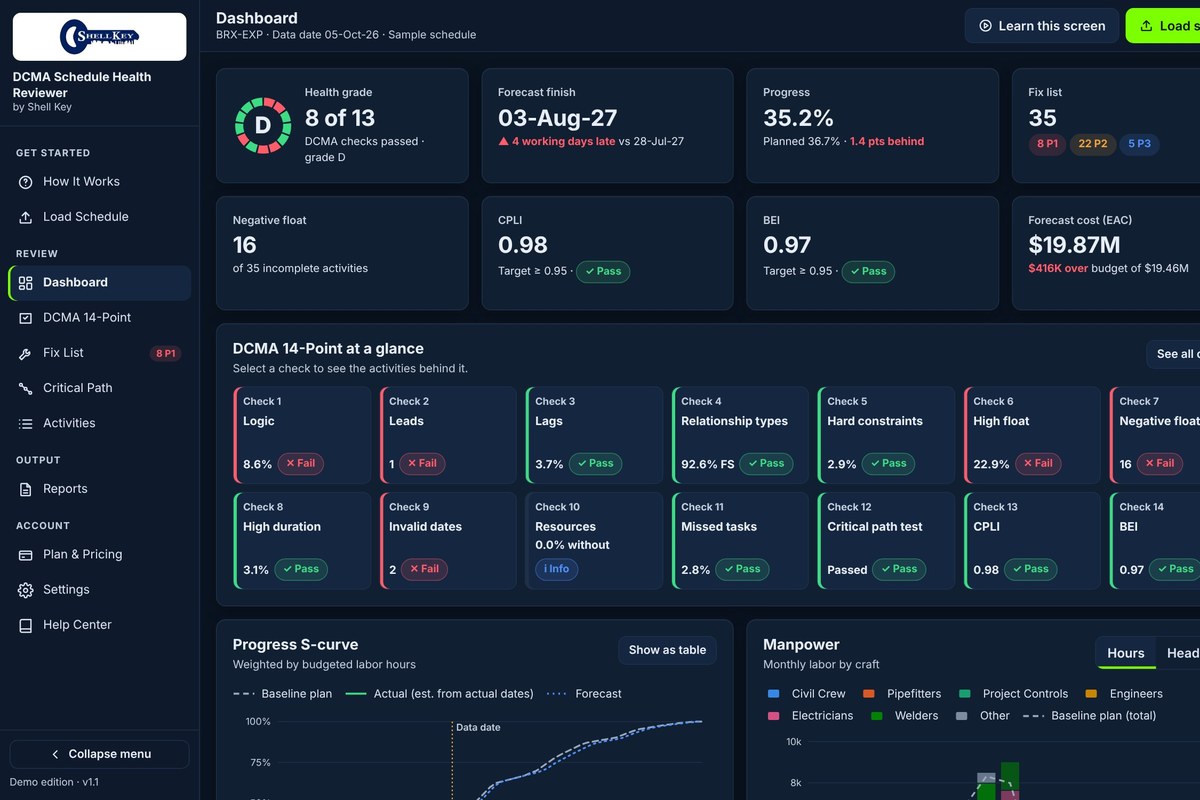Image resolution: width=1200 pixels, height=800 pixels.
Task: Open Check 11 Missed tasks card
Action: point(739,540)
